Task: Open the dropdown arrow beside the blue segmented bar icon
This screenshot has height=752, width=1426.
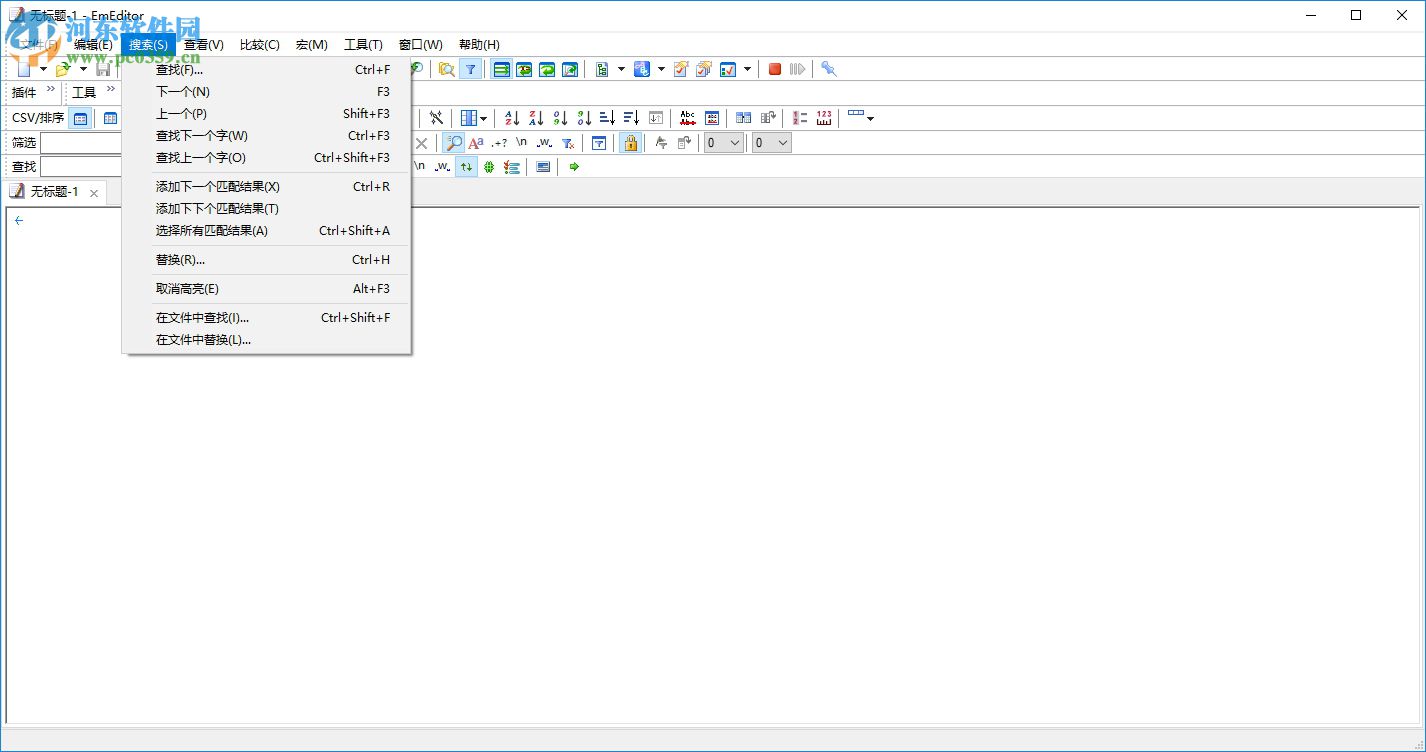Action: click(x=870, y=118)
